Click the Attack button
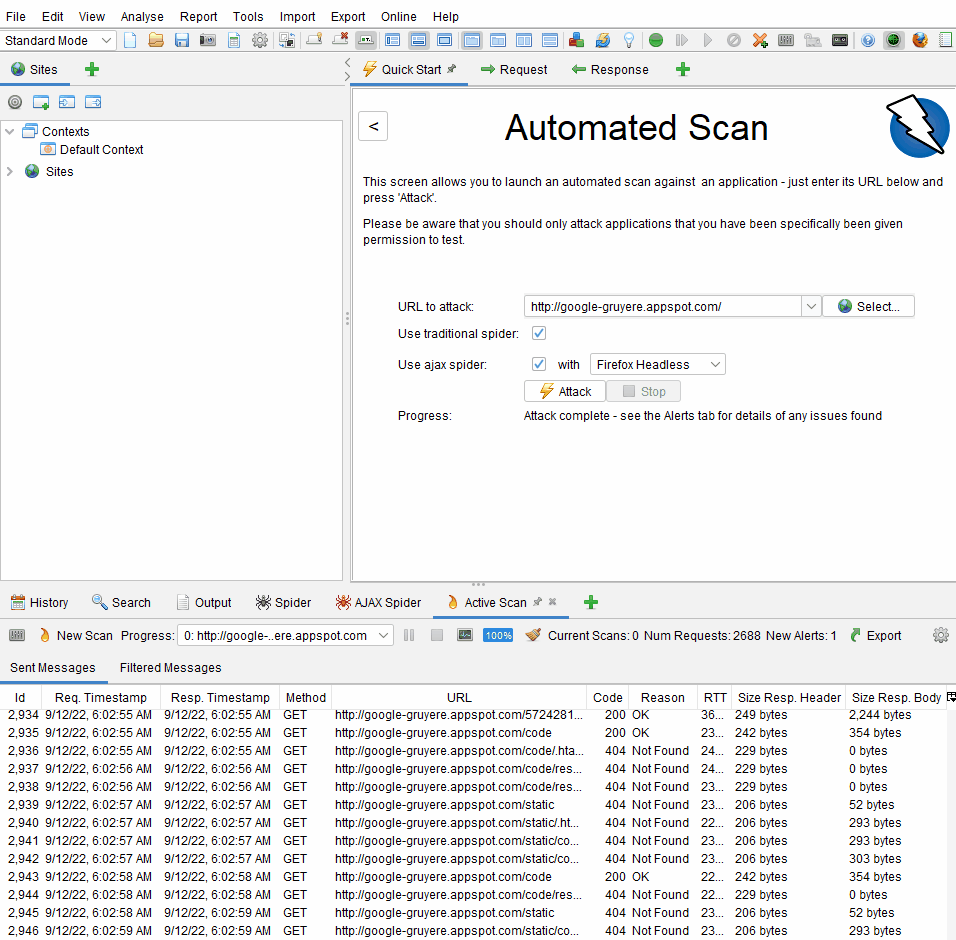 pos(565,391)
